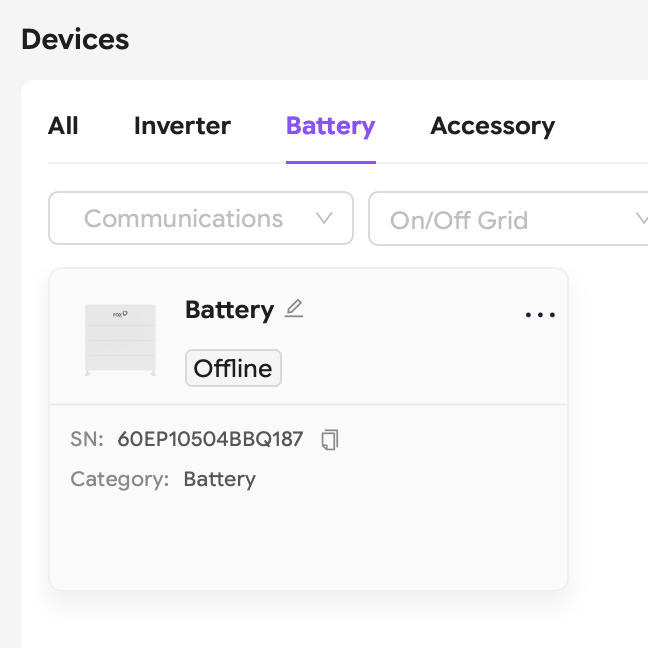
Task: Click the battery device image
Action: pyautogui.click(x=120, y=340)
